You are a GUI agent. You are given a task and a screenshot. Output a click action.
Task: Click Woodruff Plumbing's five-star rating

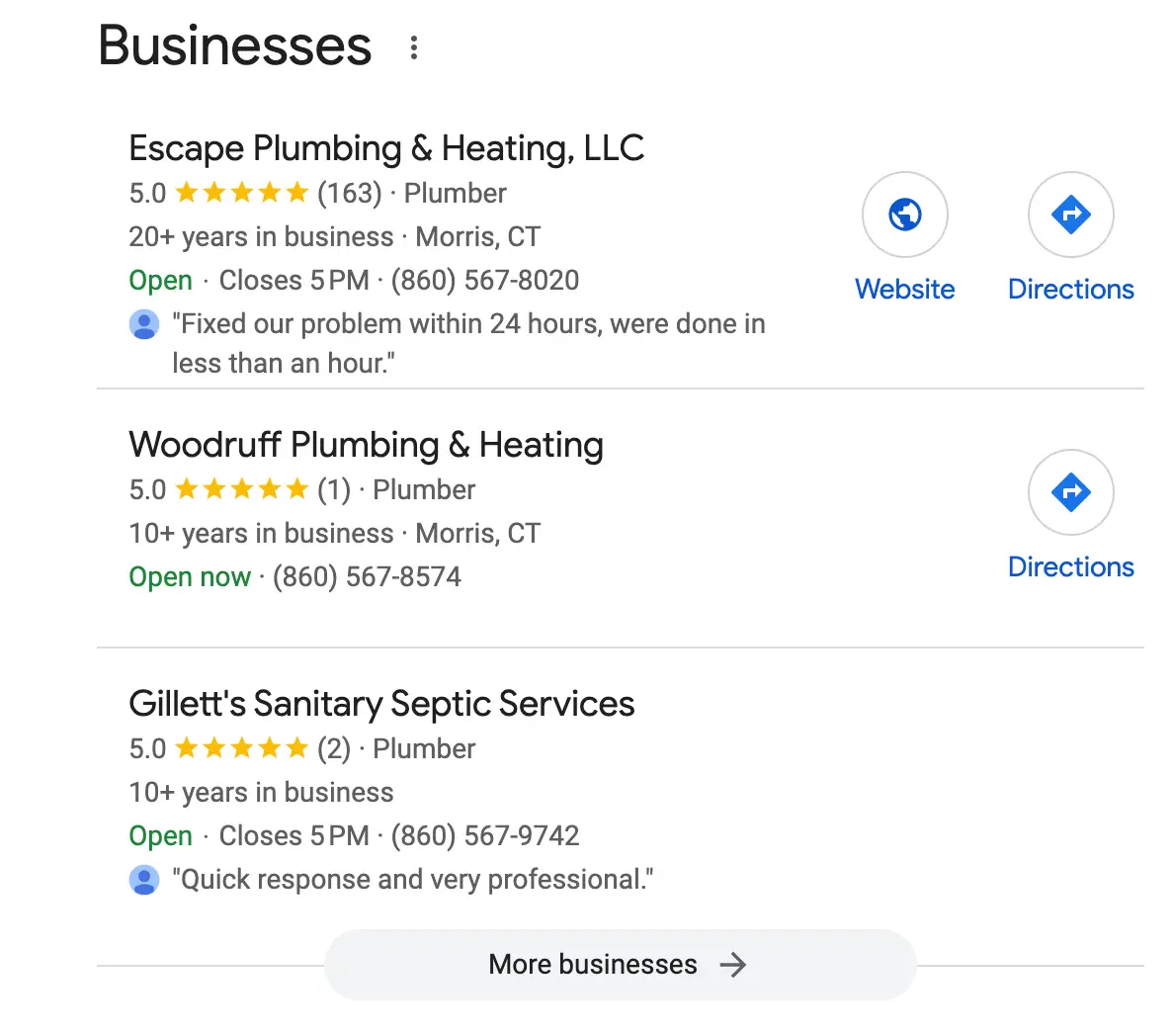click(242, 489)
